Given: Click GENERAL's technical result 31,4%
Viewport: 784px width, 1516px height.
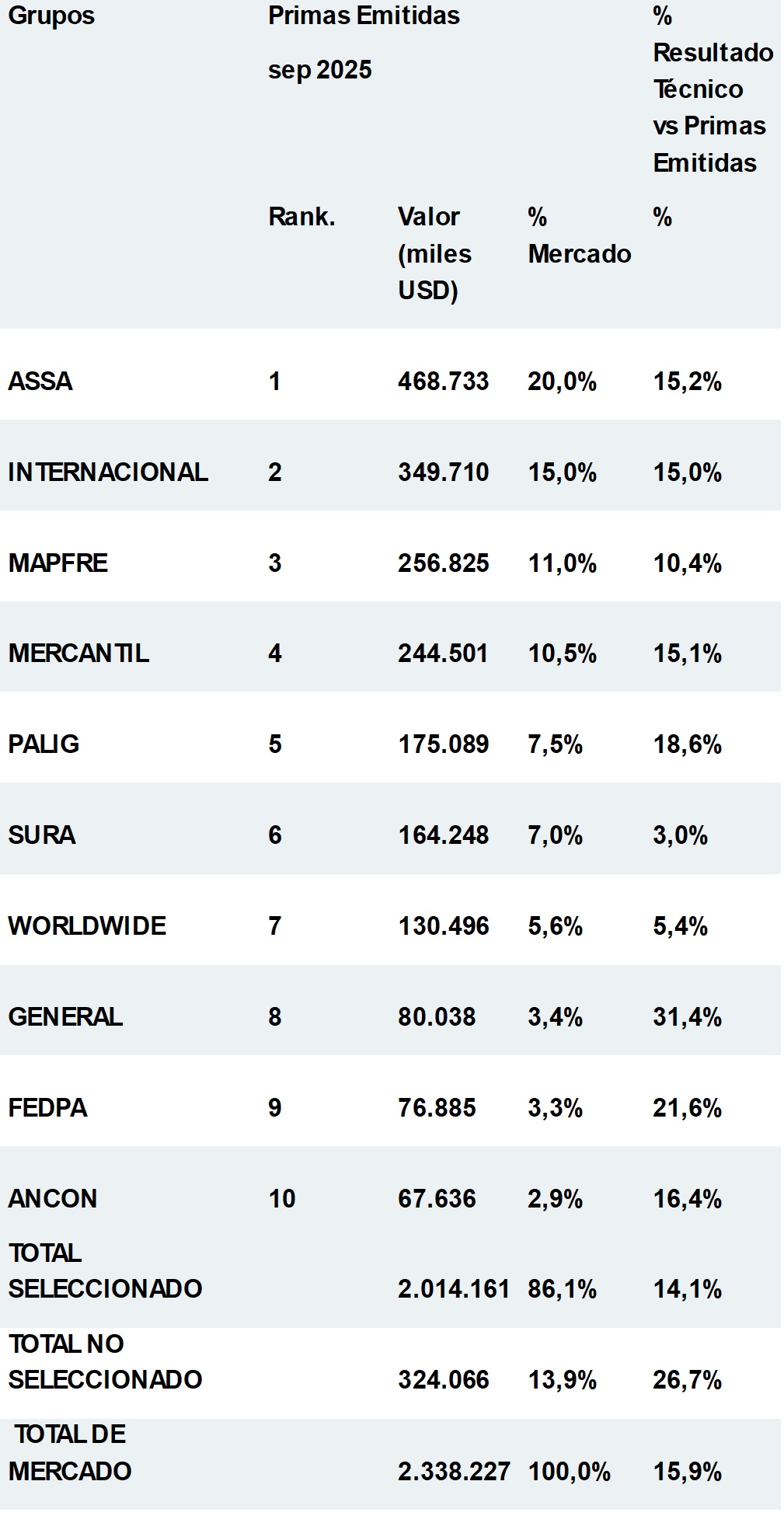Looking at the screenshot, I should (687, 1017).
